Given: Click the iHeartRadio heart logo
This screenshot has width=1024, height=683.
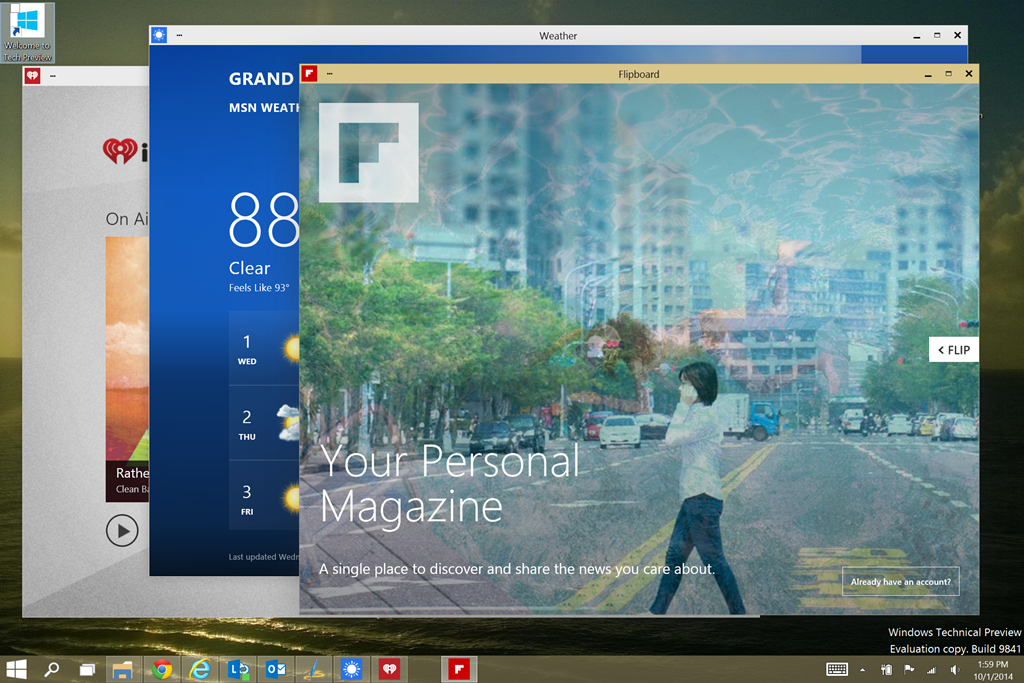Looking at the screenshot, I should point(120,151).
